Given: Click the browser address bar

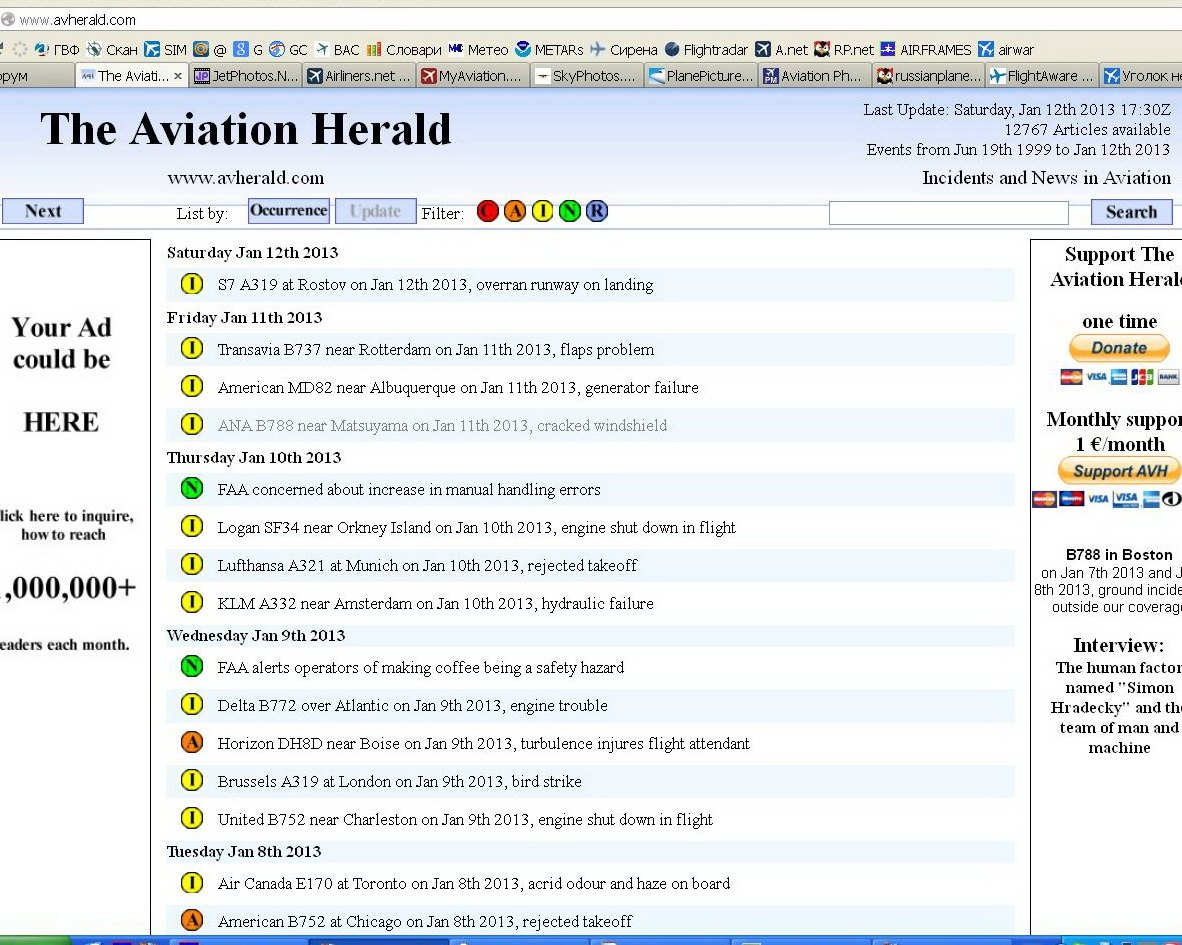Looking at the screenshot, I should [591, 20].
